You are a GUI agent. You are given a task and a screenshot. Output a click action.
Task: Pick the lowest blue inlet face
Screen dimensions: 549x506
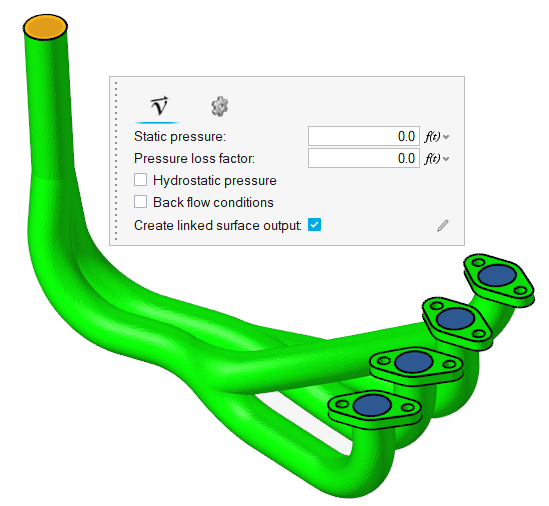coord(372,405)
